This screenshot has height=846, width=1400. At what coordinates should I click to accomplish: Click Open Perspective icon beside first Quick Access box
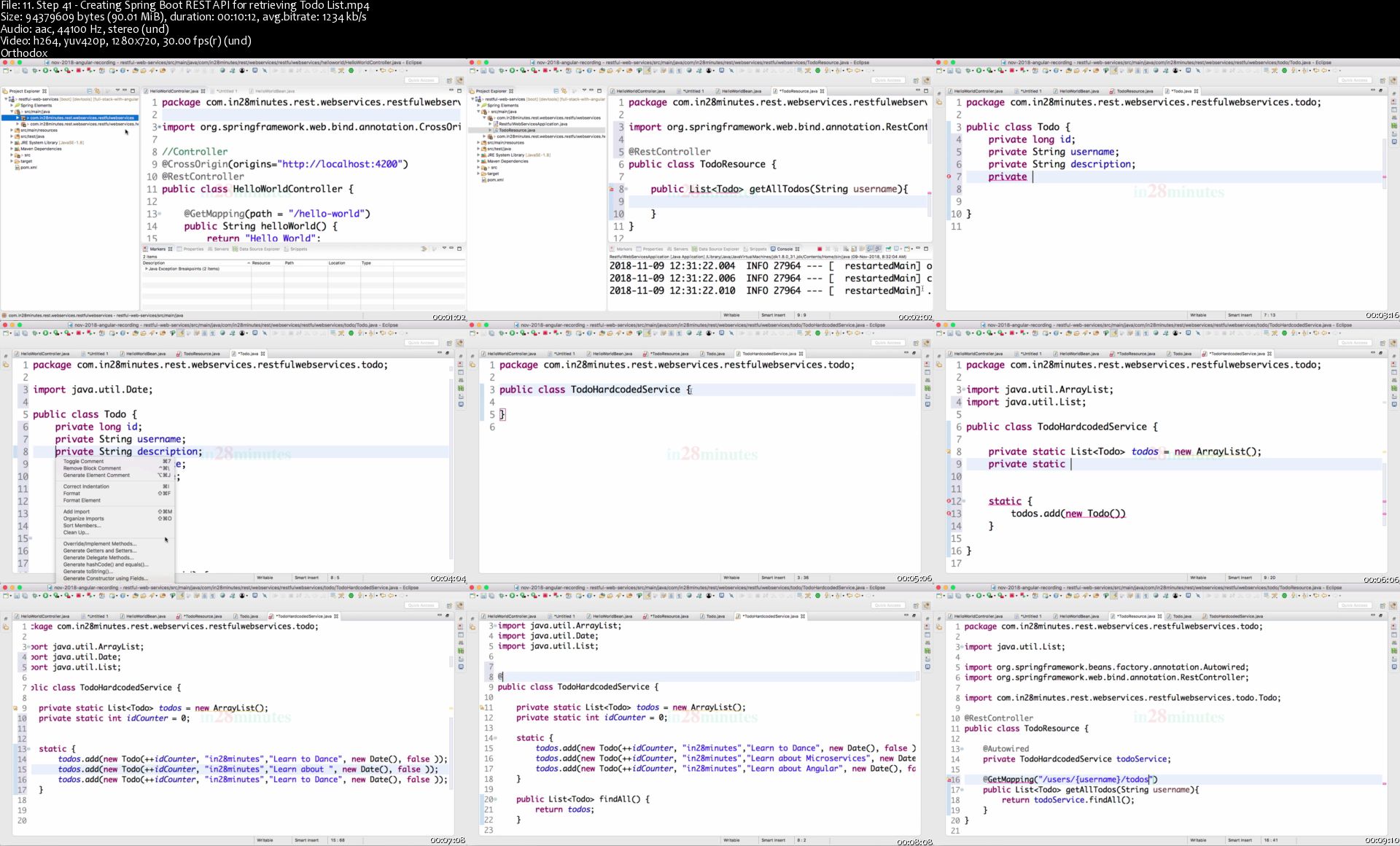[449, 80]
